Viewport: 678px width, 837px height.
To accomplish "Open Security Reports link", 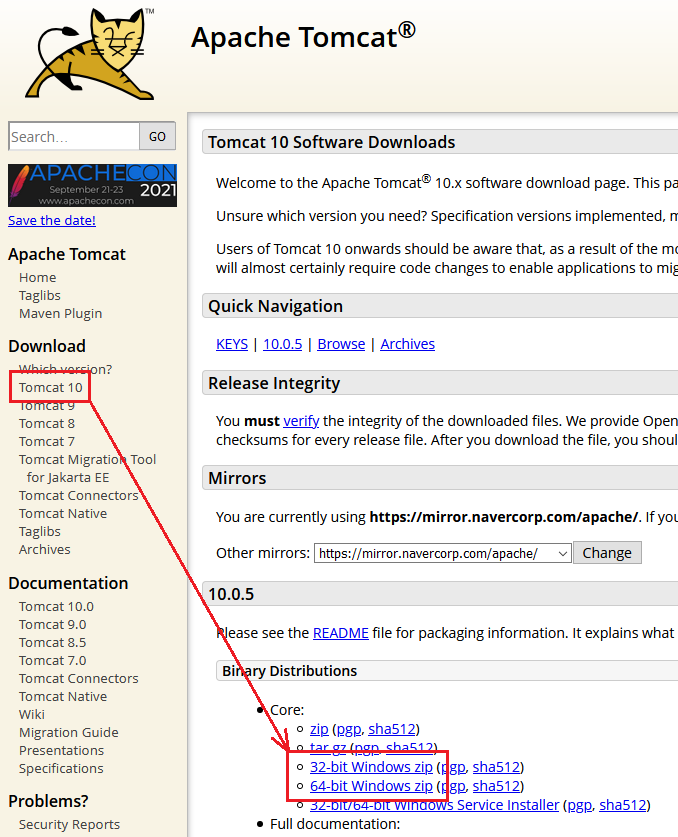I will 69,825.
